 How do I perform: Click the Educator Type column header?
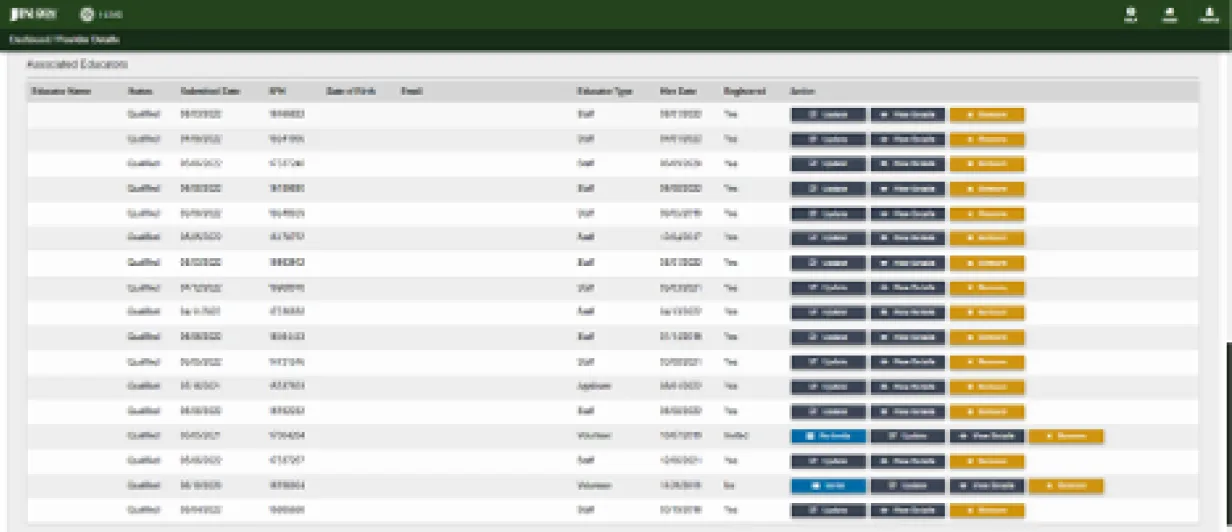pos(604,91)
